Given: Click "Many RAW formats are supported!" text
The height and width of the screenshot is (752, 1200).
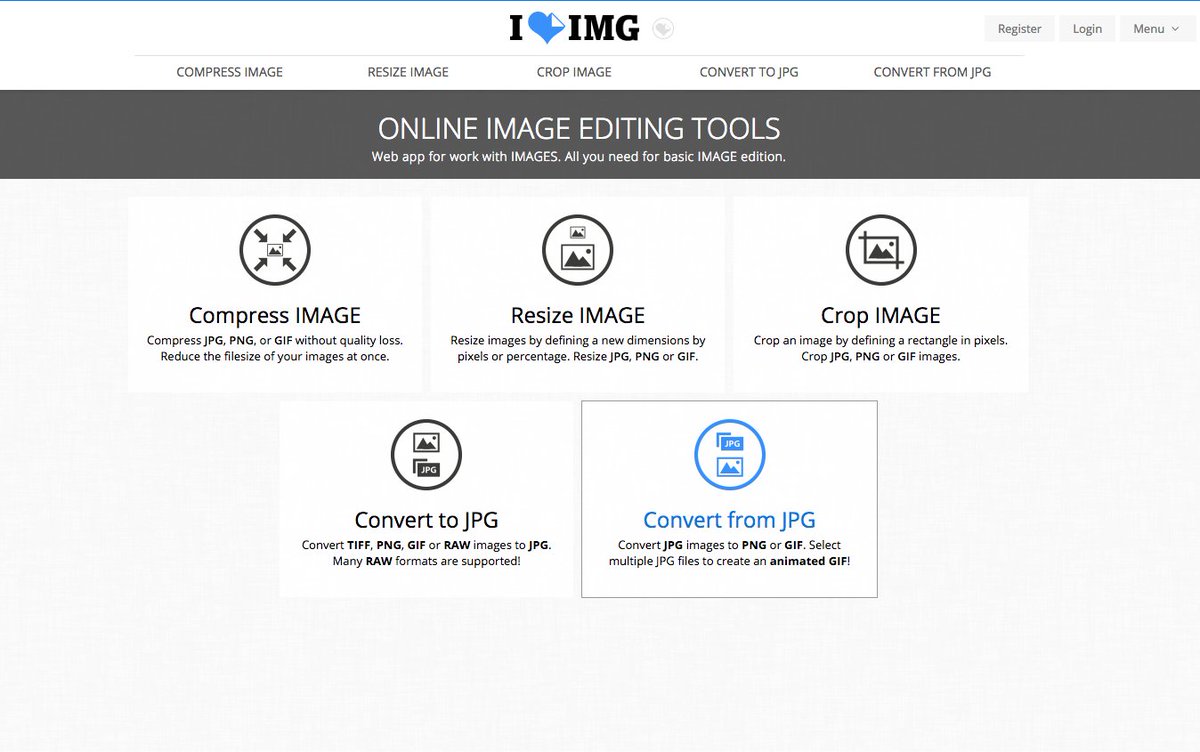Looking at the screenshot, I should 426,561.
